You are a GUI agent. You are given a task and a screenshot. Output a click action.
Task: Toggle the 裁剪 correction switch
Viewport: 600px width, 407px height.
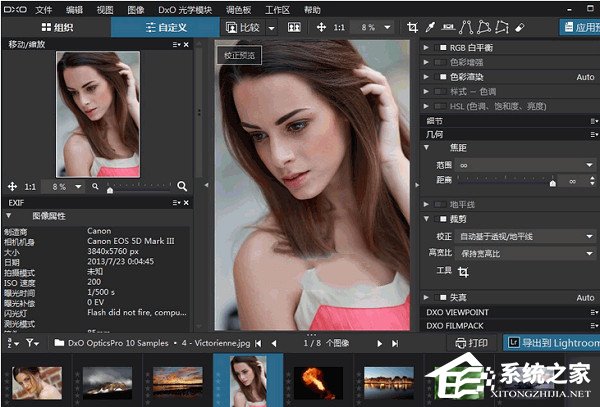coord(440,219)
